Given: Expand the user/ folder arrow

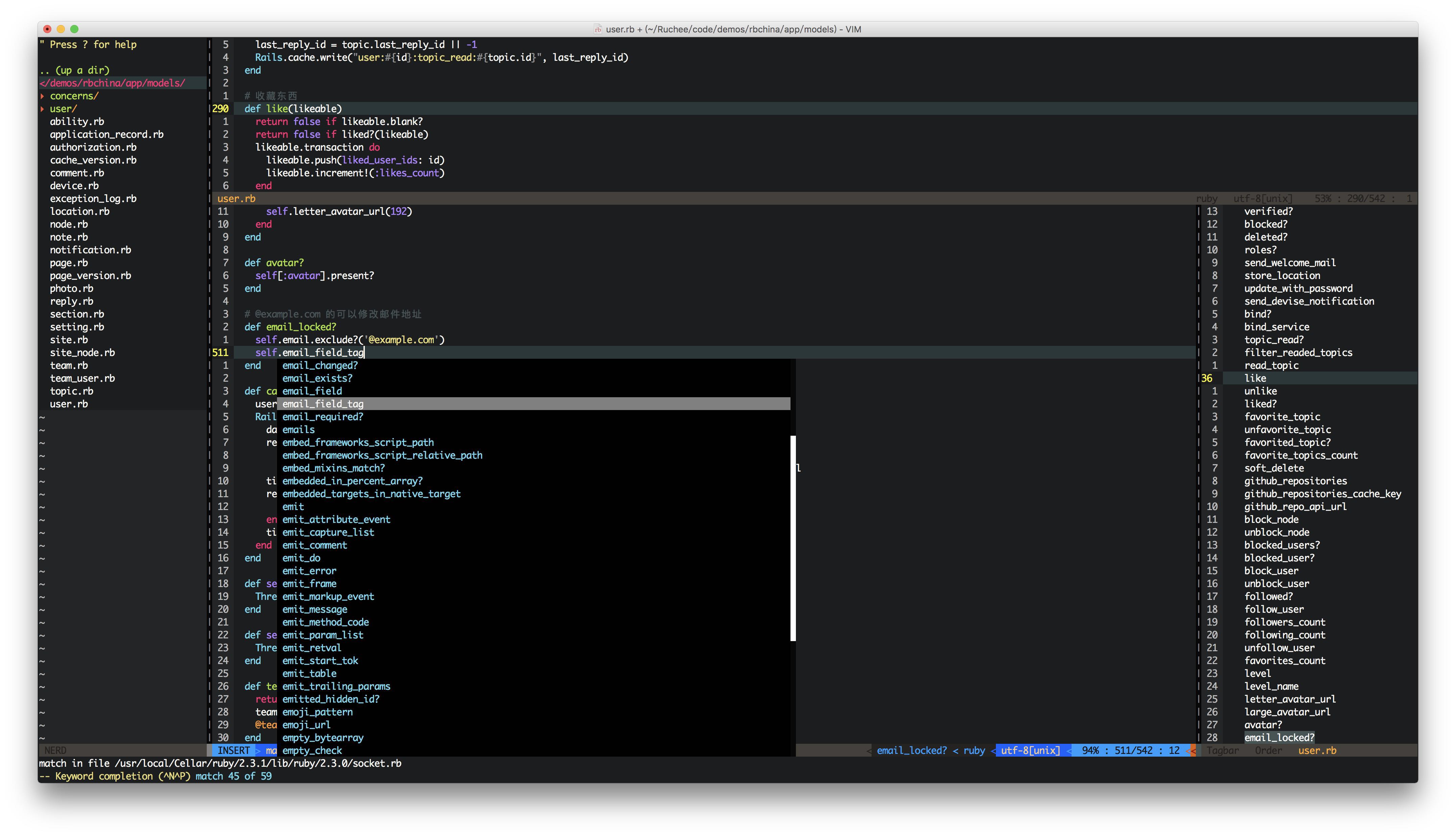Looking at the screenshot, I should (x=42, y=109).
